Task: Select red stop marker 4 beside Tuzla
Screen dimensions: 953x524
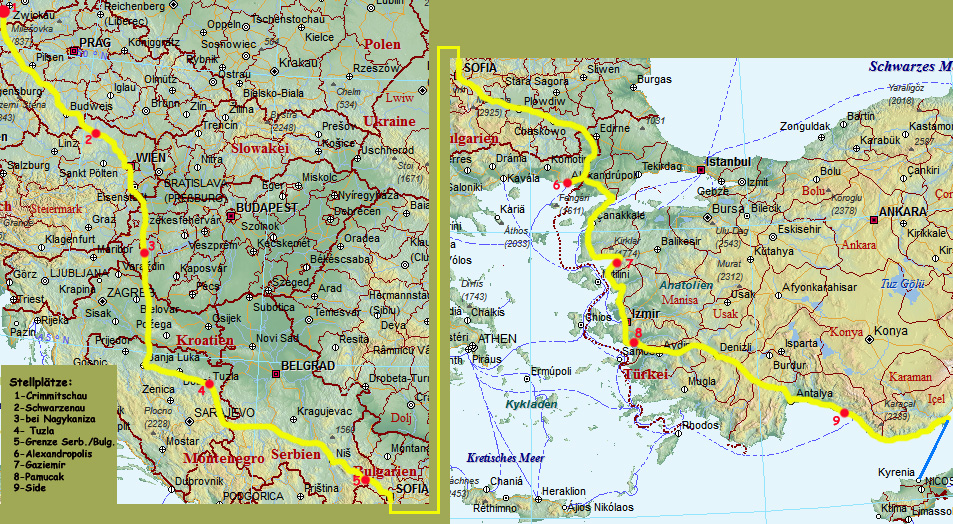Action: [x=209, y=384]
